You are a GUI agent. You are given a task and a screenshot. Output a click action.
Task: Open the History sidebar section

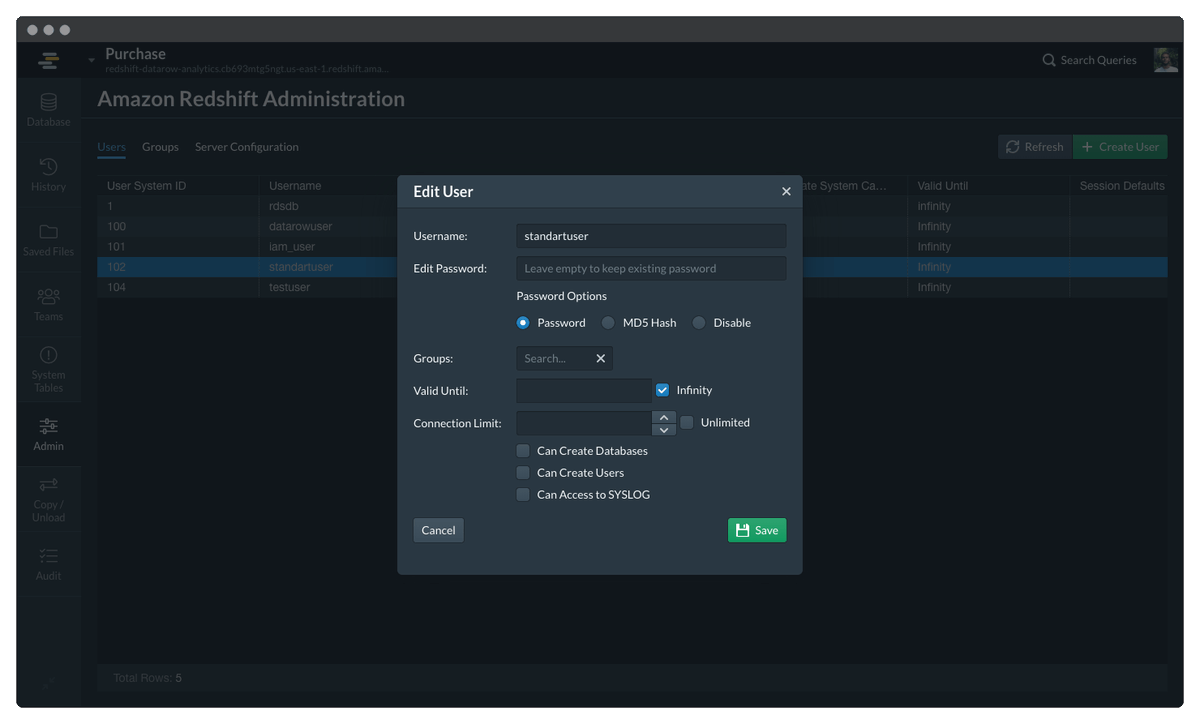(48, 174)
